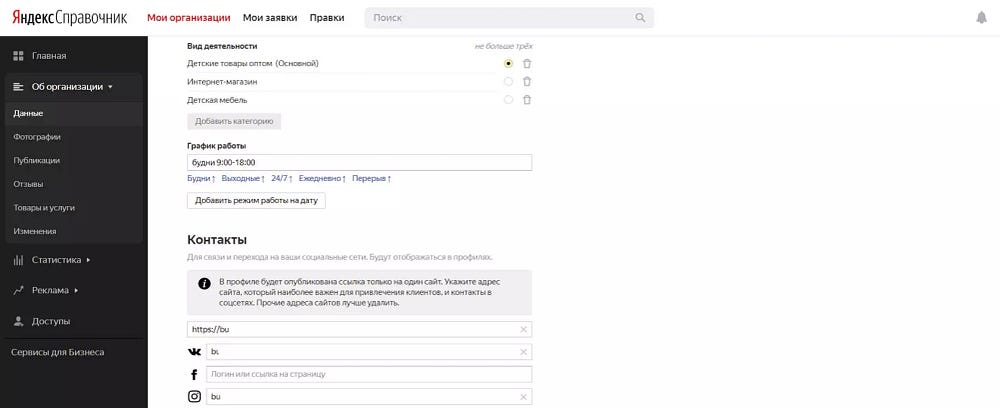Delete the Детская мебель category

point(527,100)
